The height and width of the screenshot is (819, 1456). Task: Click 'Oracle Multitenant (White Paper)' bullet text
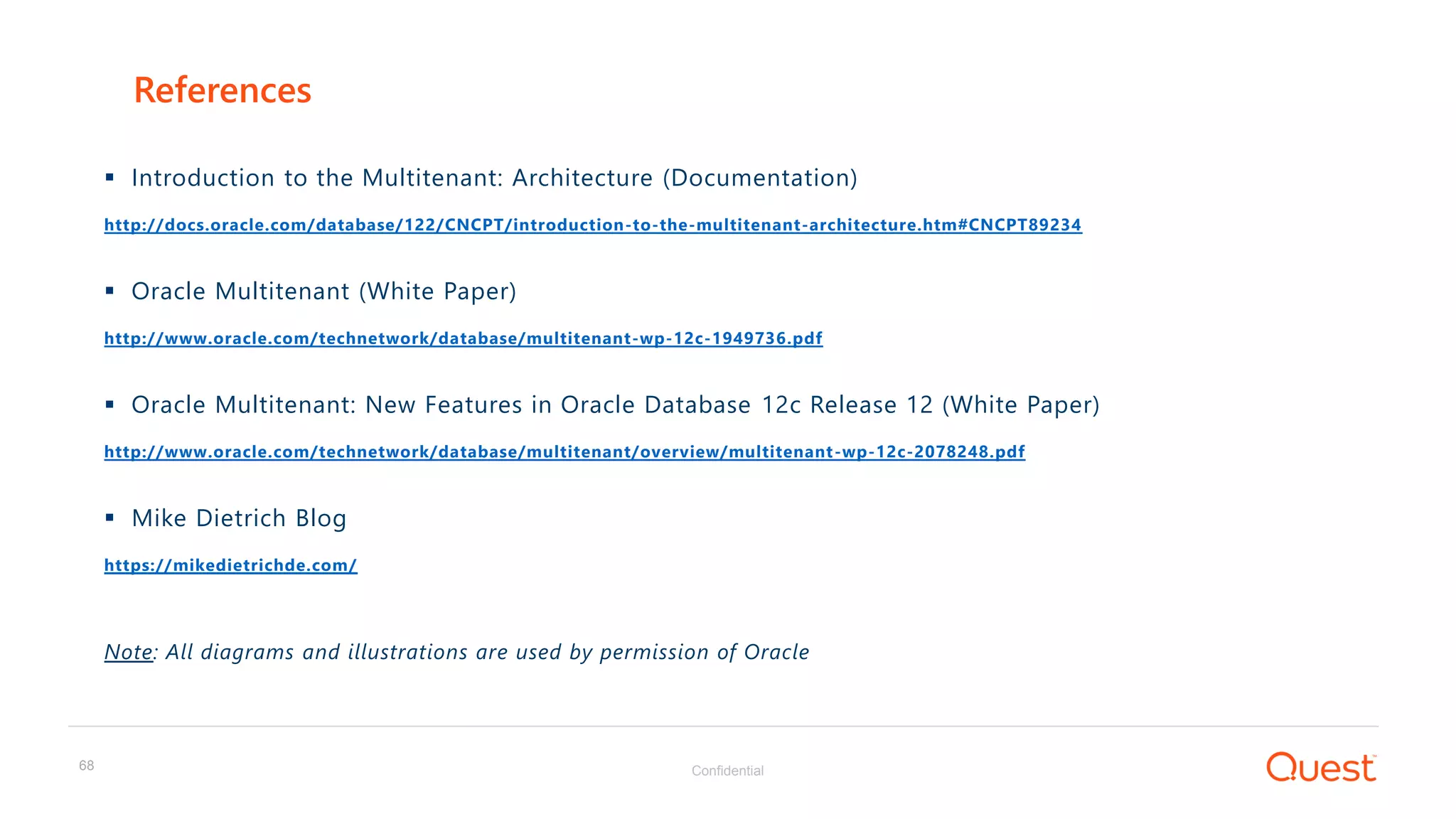(323, 291)
